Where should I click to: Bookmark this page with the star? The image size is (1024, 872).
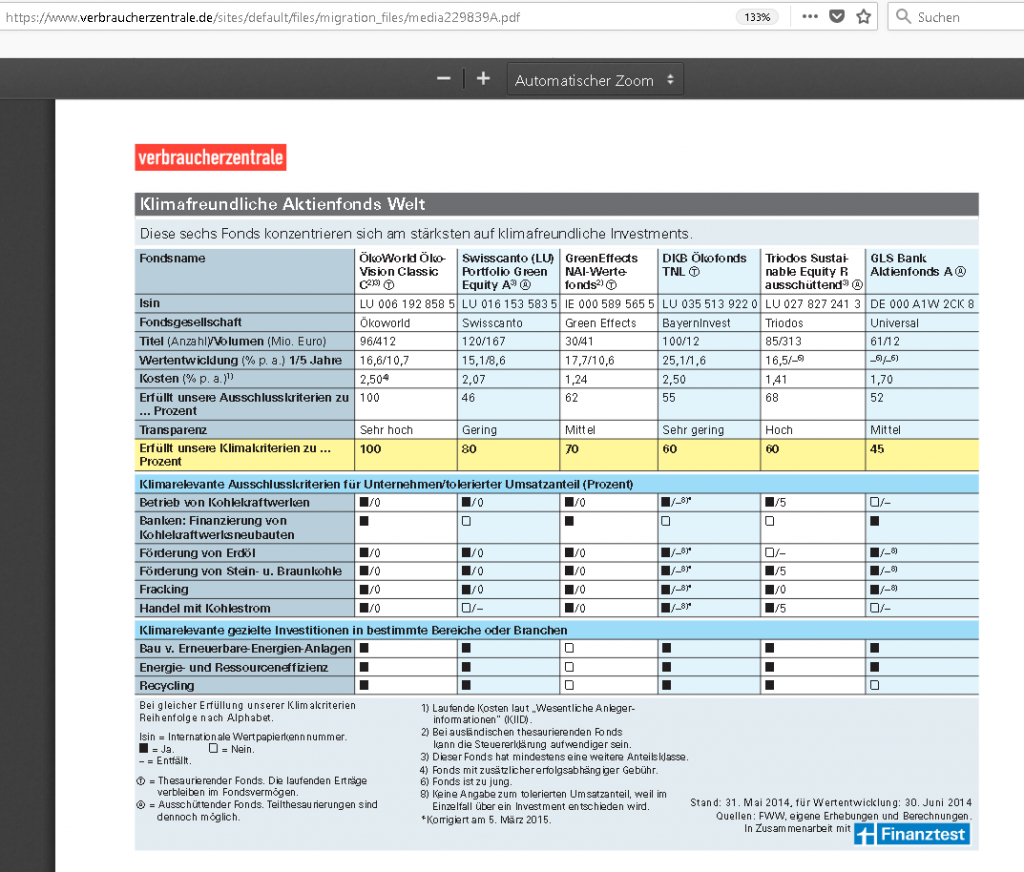point(863,17)
